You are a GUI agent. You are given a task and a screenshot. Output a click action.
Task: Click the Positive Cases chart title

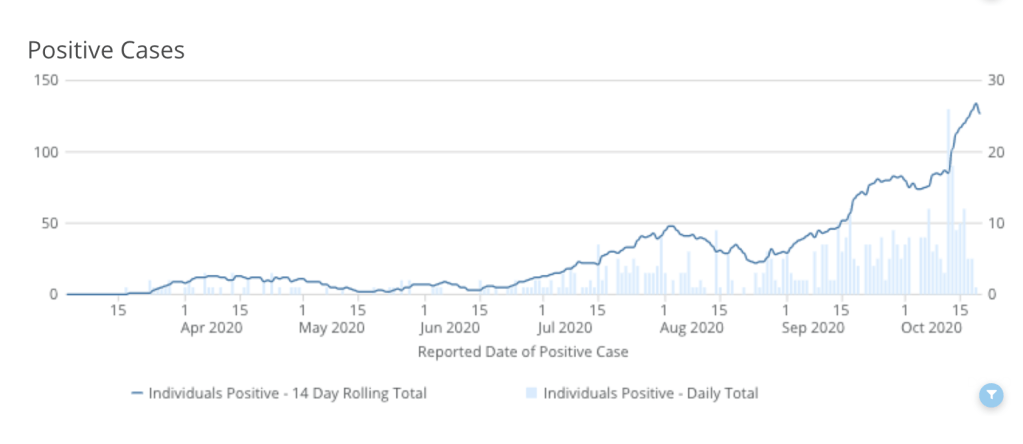(x=106, y=50)
